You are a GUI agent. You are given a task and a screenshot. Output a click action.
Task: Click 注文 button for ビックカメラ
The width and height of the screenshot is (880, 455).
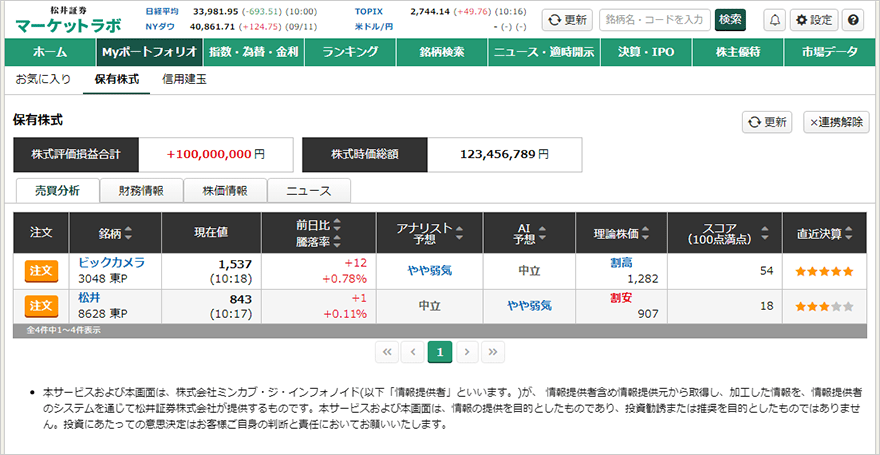coord(41,272)
